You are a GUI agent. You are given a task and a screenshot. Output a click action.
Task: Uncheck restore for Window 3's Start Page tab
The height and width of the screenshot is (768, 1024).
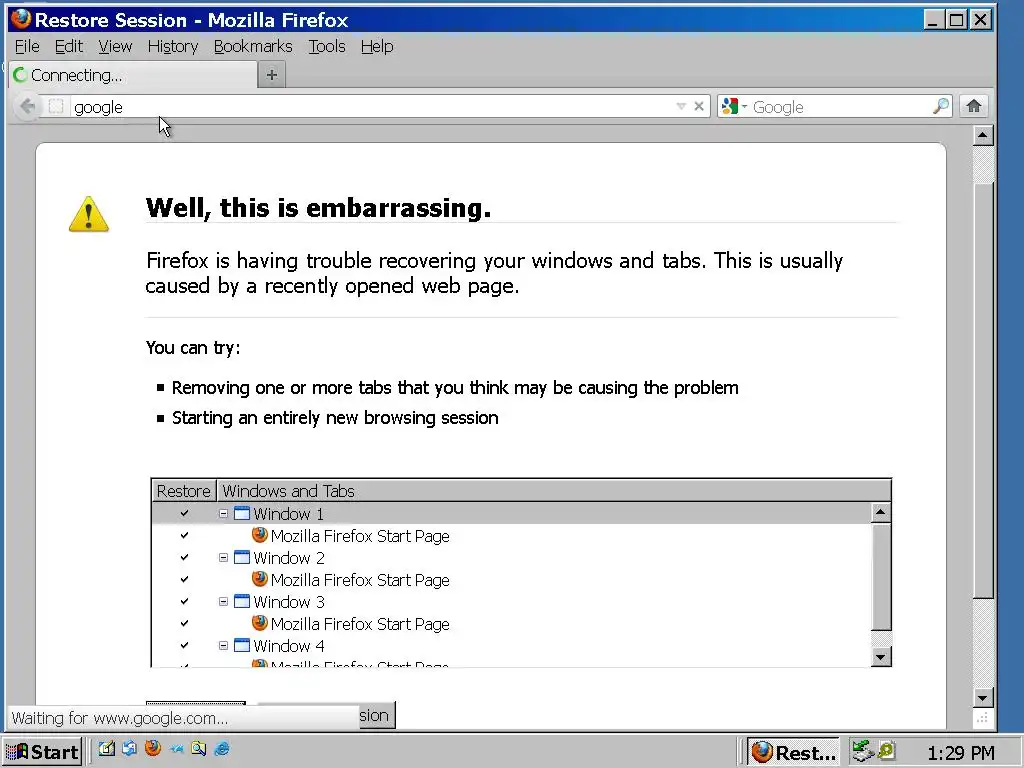point(184,623)
